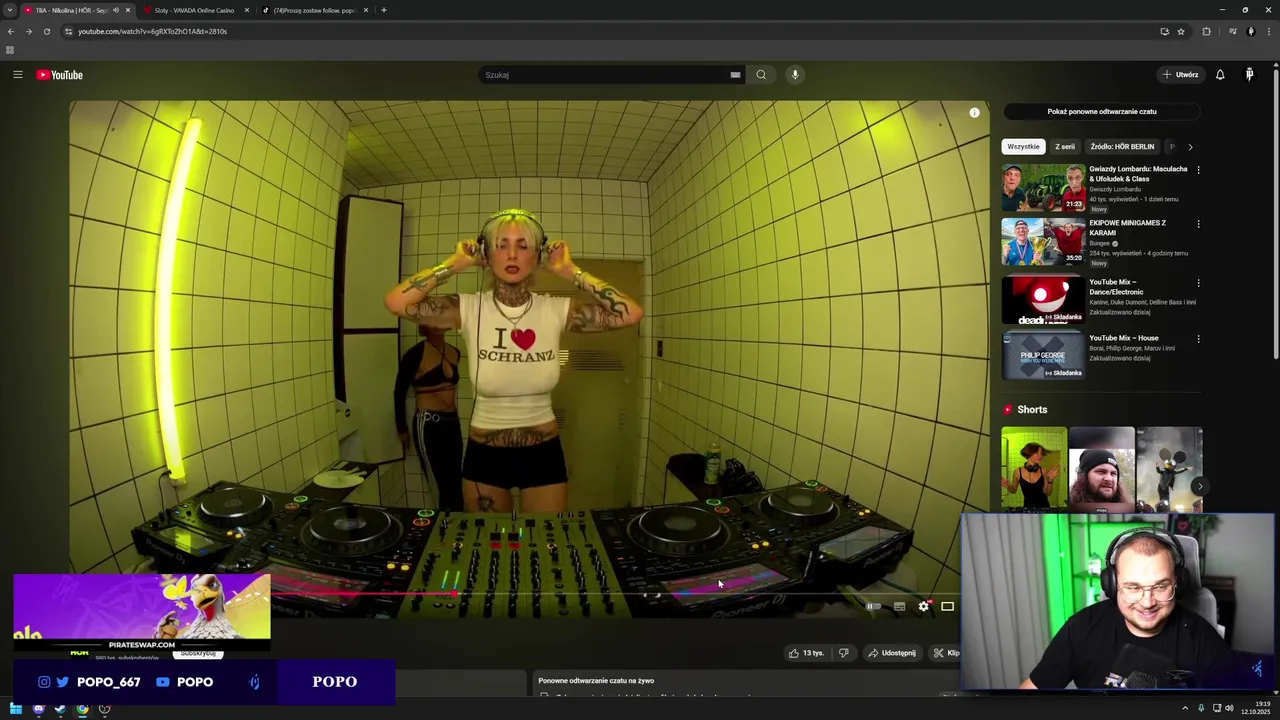Viewport: 1280px width, 720px height.
Task: Show more filter chips with the arrow
Action: coord(1190,147)
